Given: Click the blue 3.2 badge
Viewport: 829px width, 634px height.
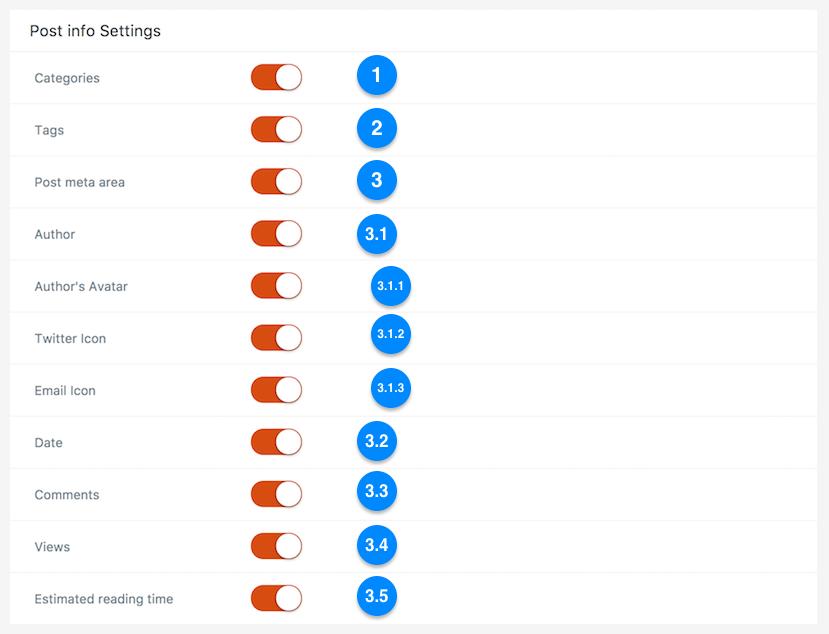Looking at the screenshot, I should [x=376, y=441].
